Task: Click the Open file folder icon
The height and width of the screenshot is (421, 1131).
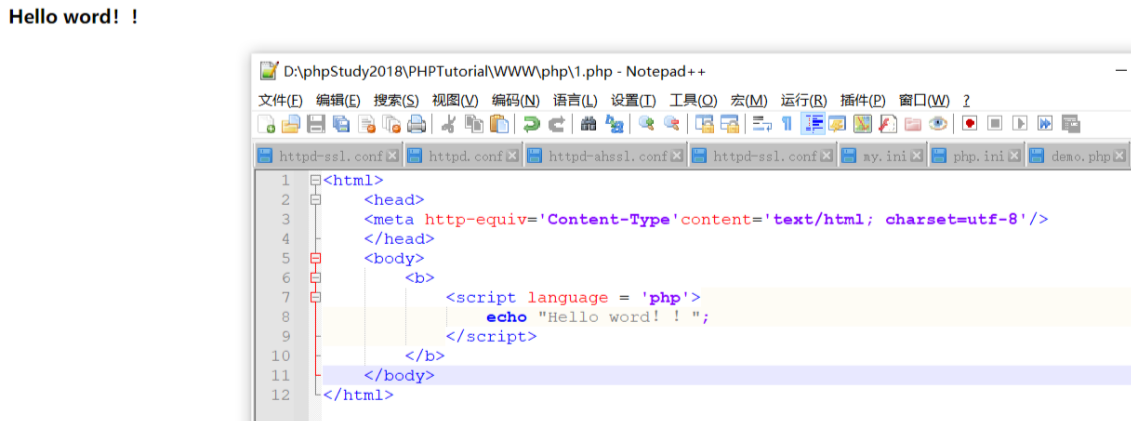Action: coord(291,124)
